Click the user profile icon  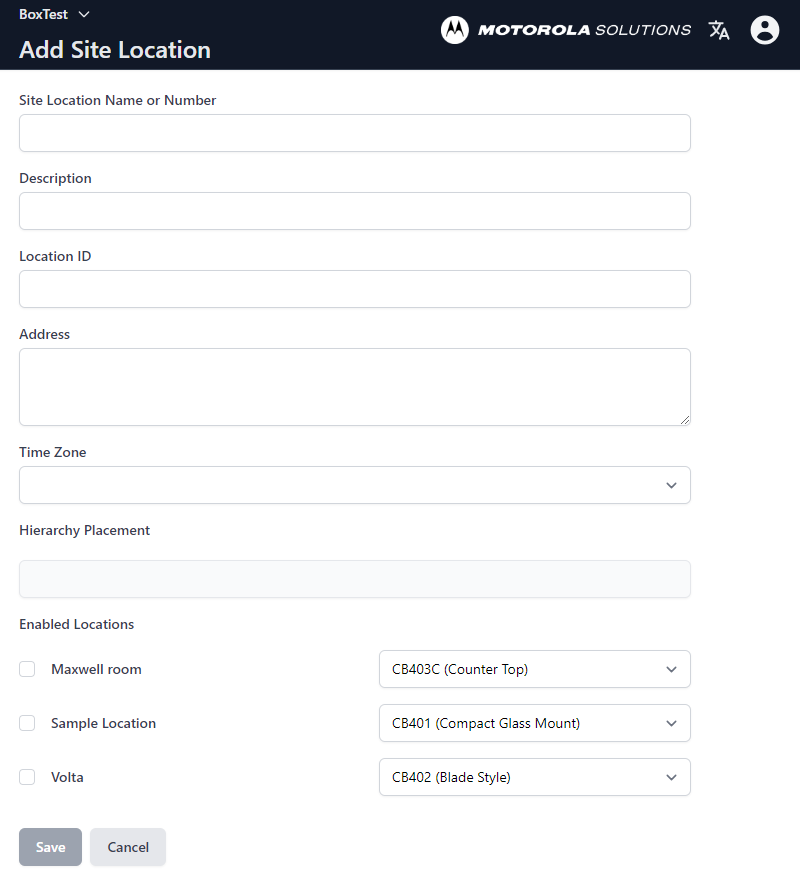(764, 30)
